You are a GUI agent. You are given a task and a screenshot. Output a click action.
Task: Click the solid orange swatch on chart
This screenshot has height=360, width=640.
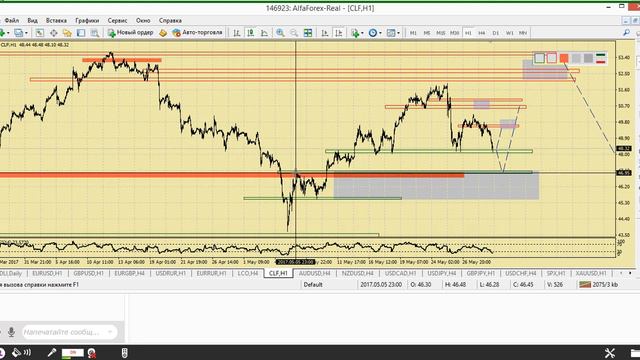point(564,58)
